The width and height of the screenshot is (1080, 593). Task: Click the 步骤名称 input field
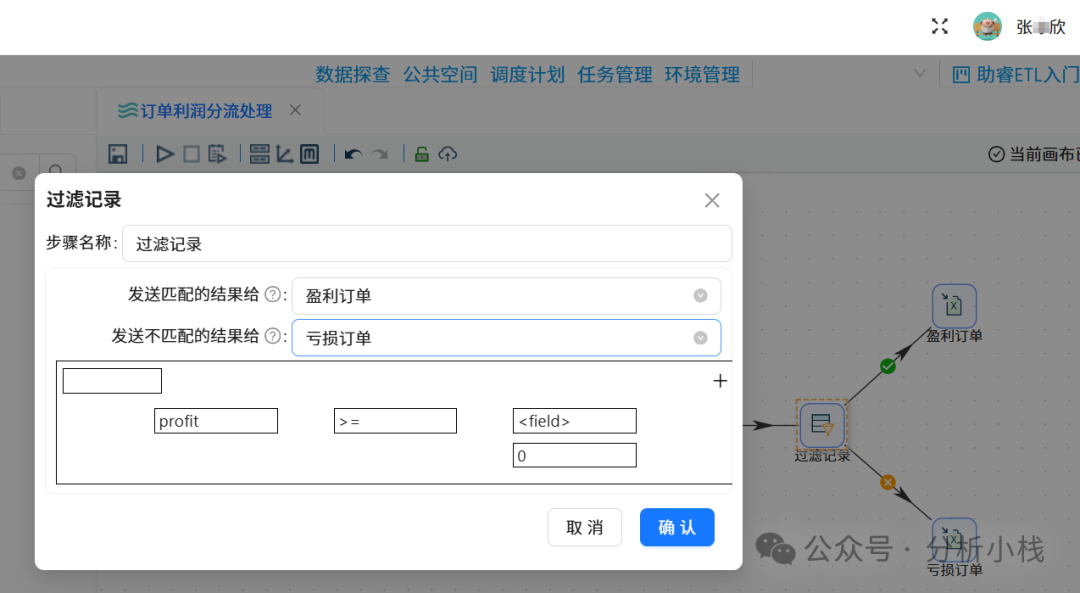click(x=427, y=244)
